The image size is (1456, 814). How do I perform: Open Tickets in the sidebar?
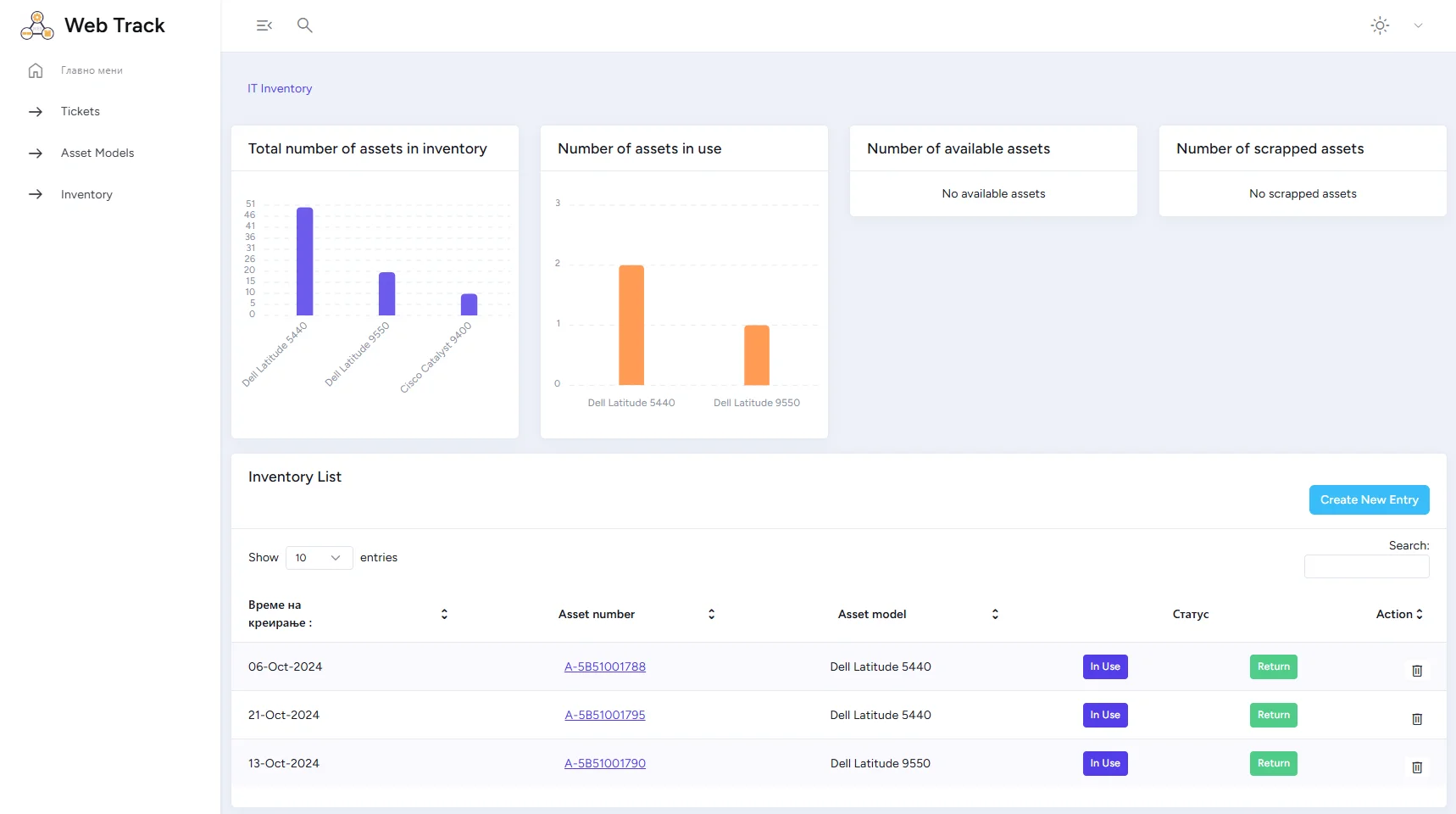click(80, 112)
